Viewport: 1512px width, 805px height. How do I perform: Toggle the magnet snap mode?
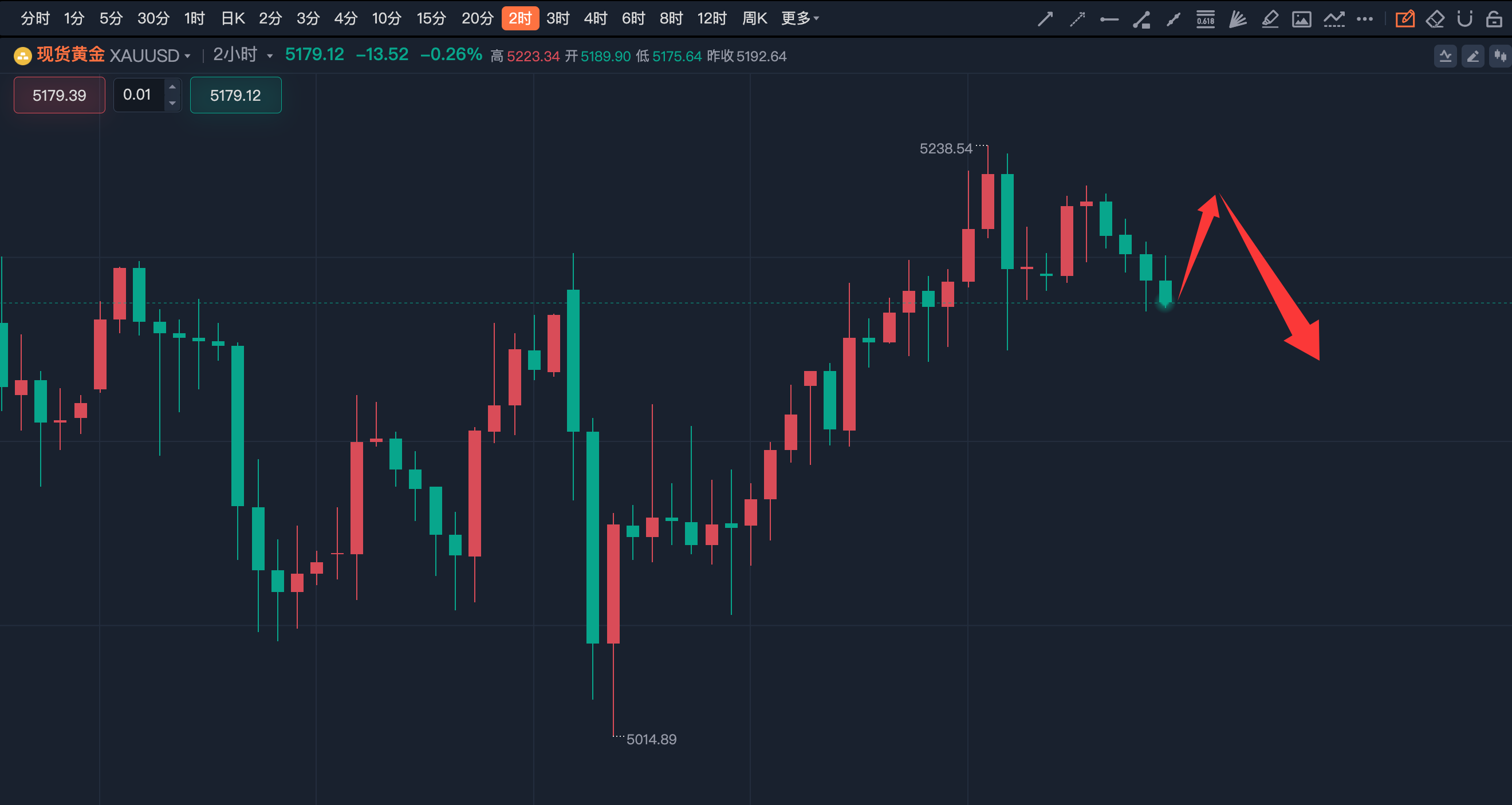coord(1464,19)
